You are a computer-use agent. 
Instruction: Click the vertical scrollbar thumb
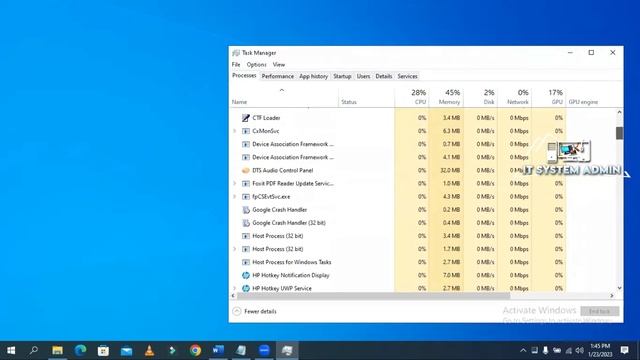pyautogui.click(x=619, y=133)
